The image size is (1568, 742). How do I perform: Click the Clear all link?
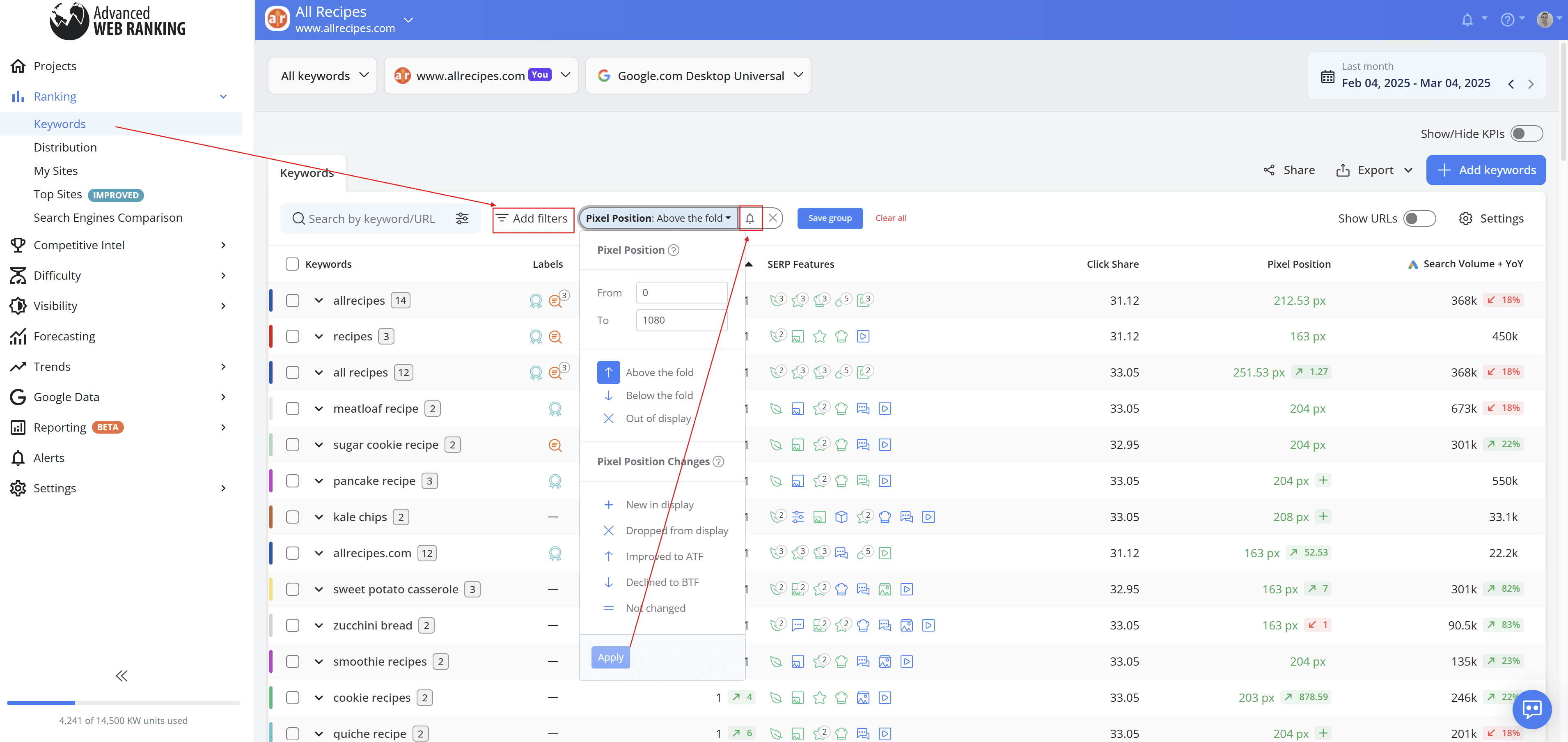tap(891, 218)
